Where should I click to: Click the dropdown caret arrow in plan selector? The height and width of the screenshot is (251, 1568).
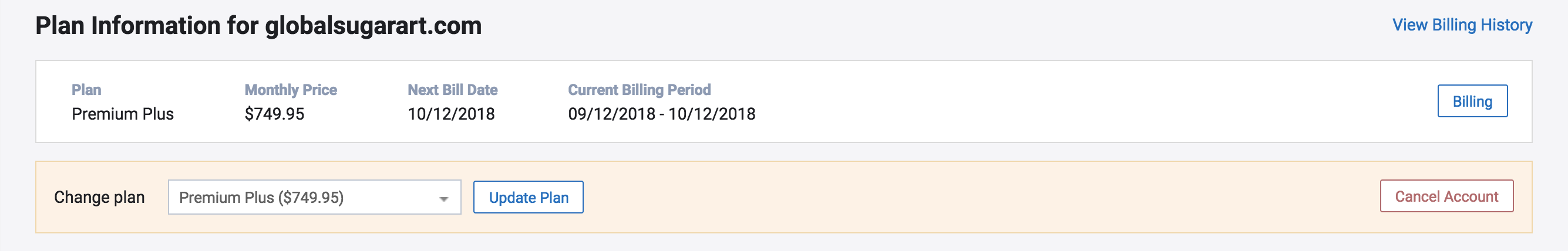point(444,199)
